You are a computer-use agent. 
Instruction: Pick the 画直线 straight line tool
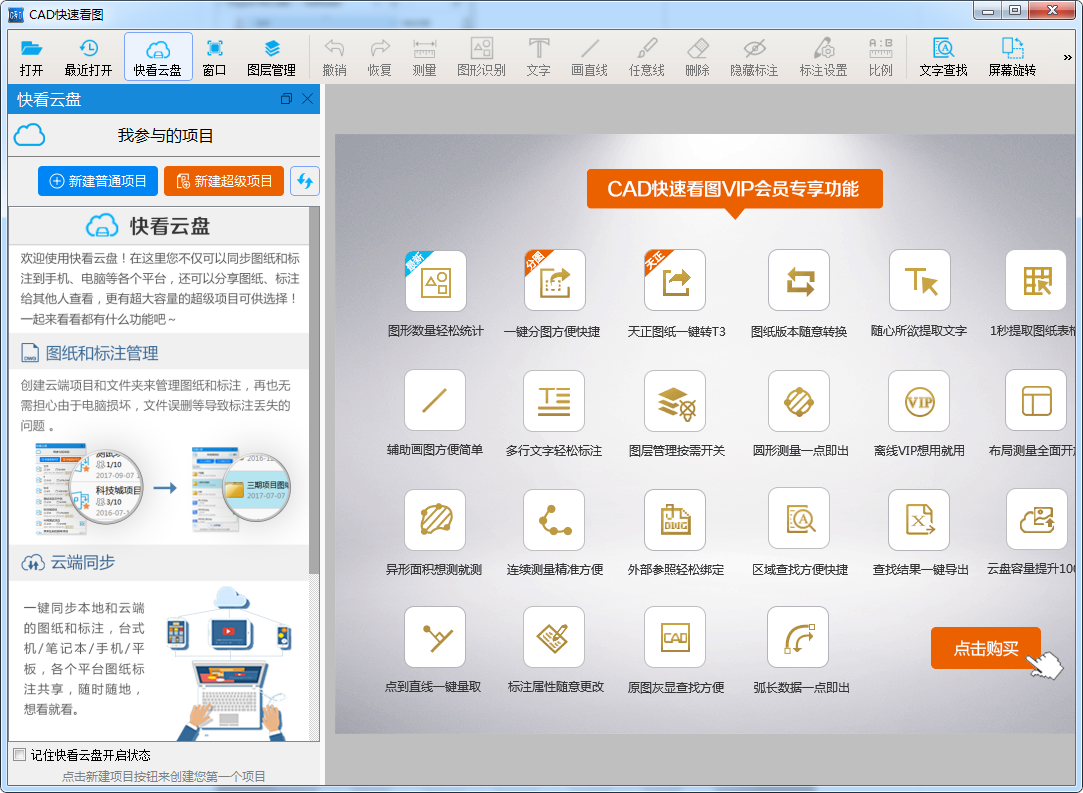pos(589,56)
